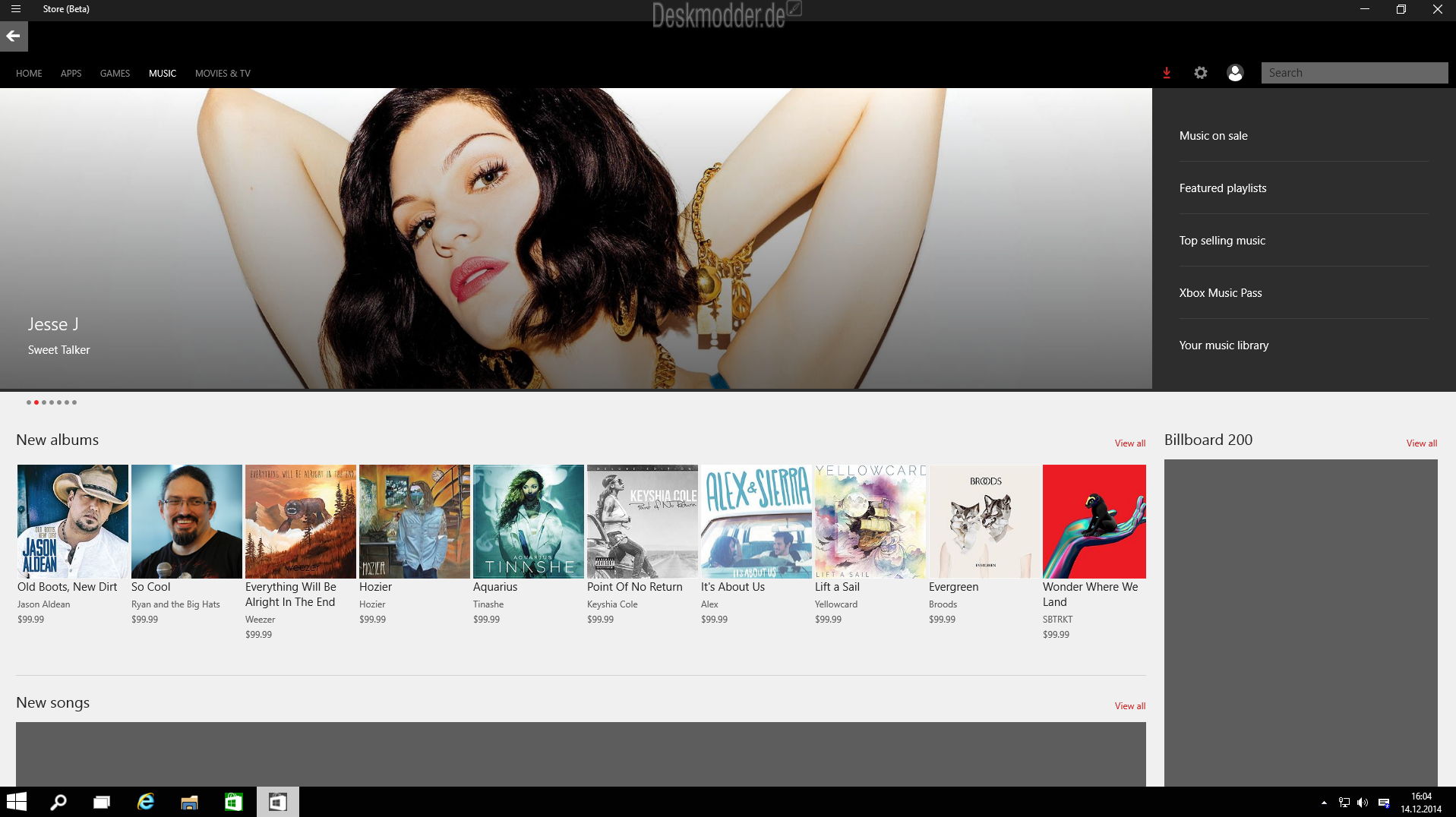Open green Store icon on taskbar
The image size is (1456, 817).
pyautogui.click(x=233, y=802)
